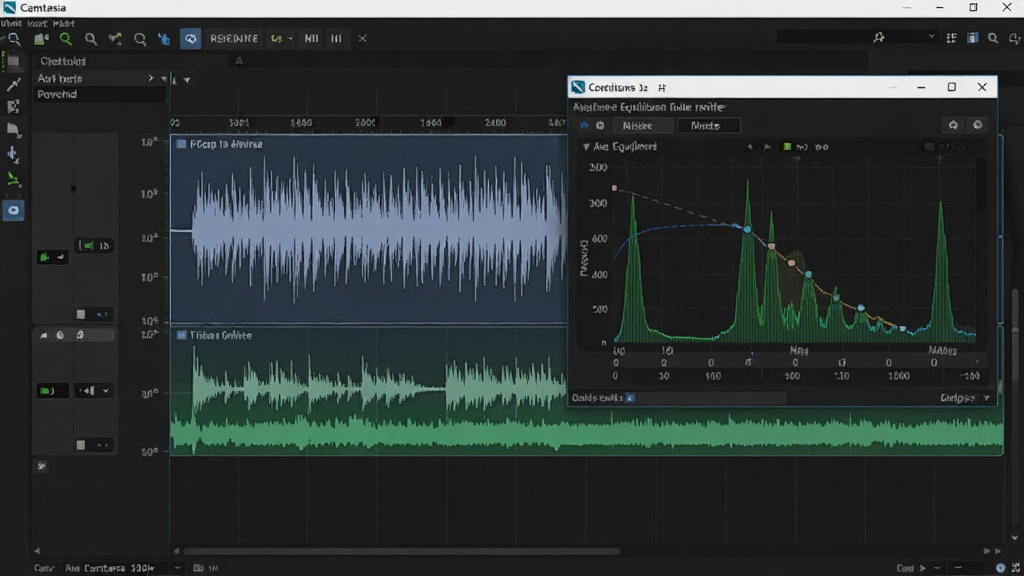
Task: Open the dropdown arrow in the bottom status bar
Action: click(178, 568)
